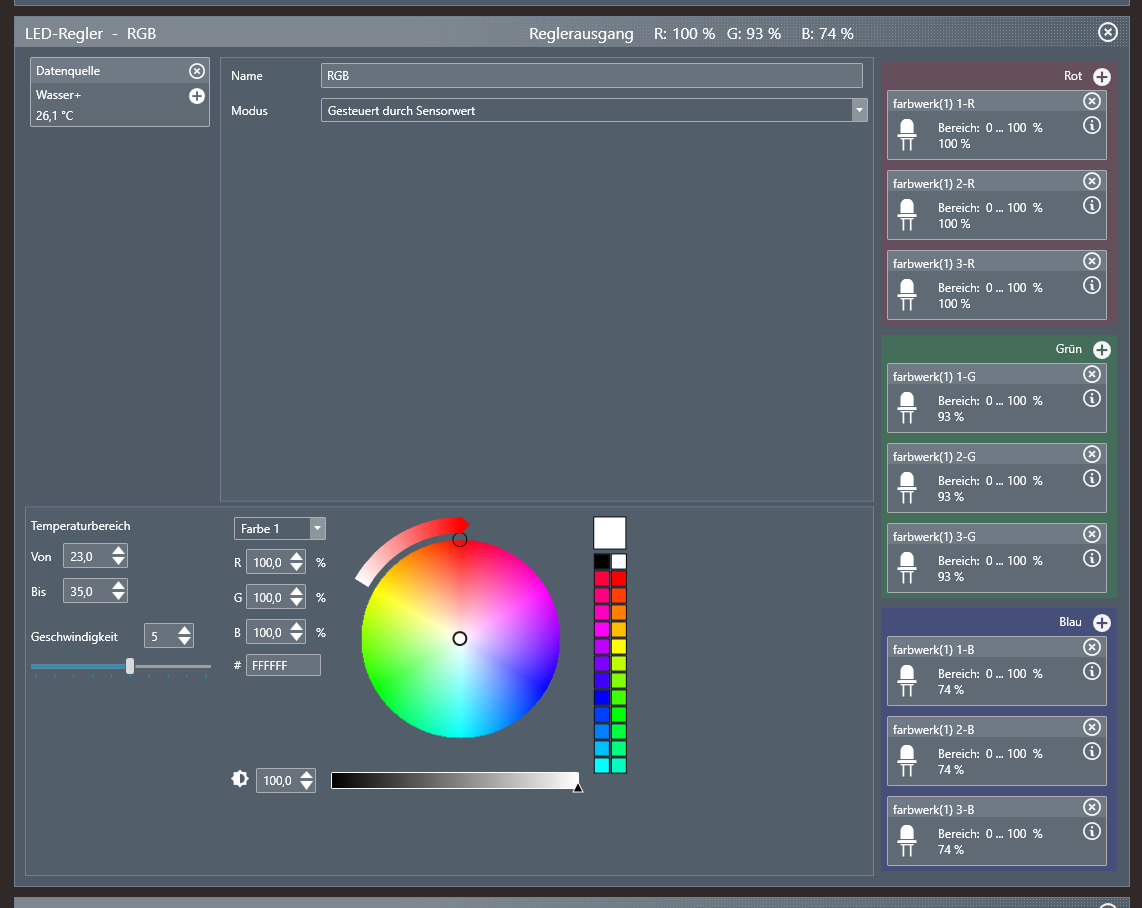1142x908 pixels.
Task: Expand the Farbe 1 color selector
Action: click(317, 528)
